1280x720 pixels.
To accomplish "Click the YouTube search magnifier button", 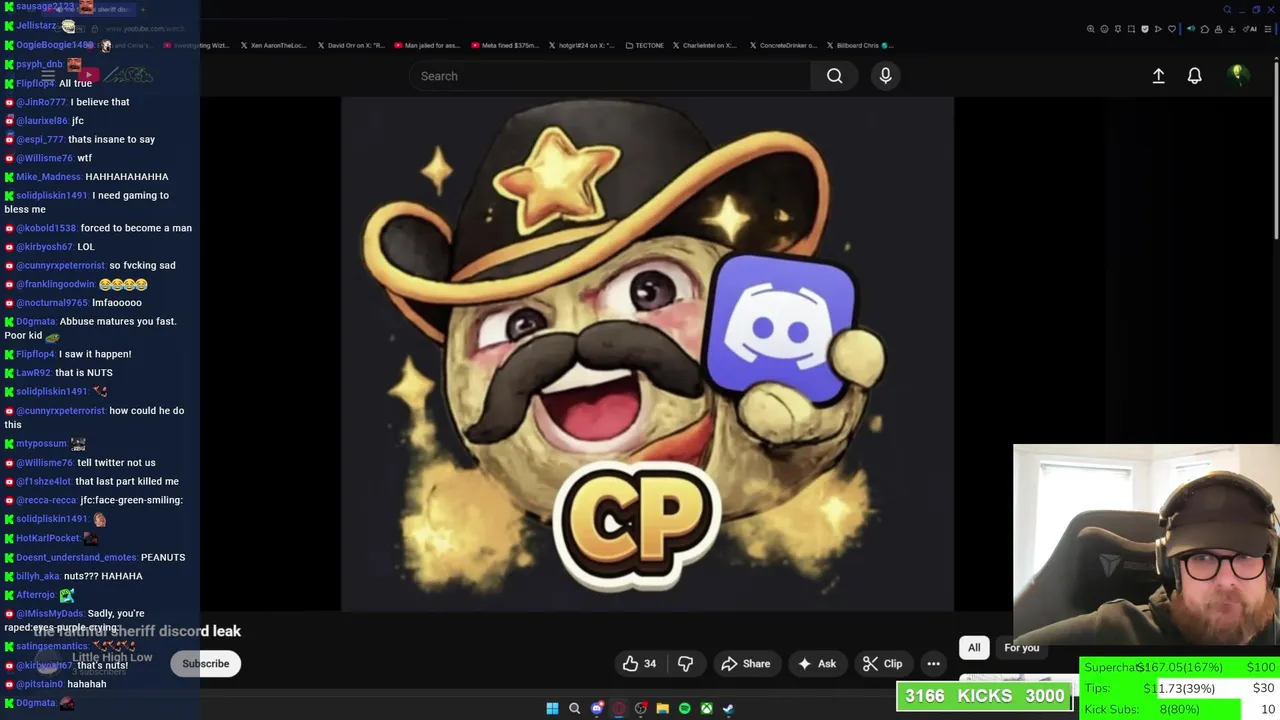I will [x=834, y=76].
